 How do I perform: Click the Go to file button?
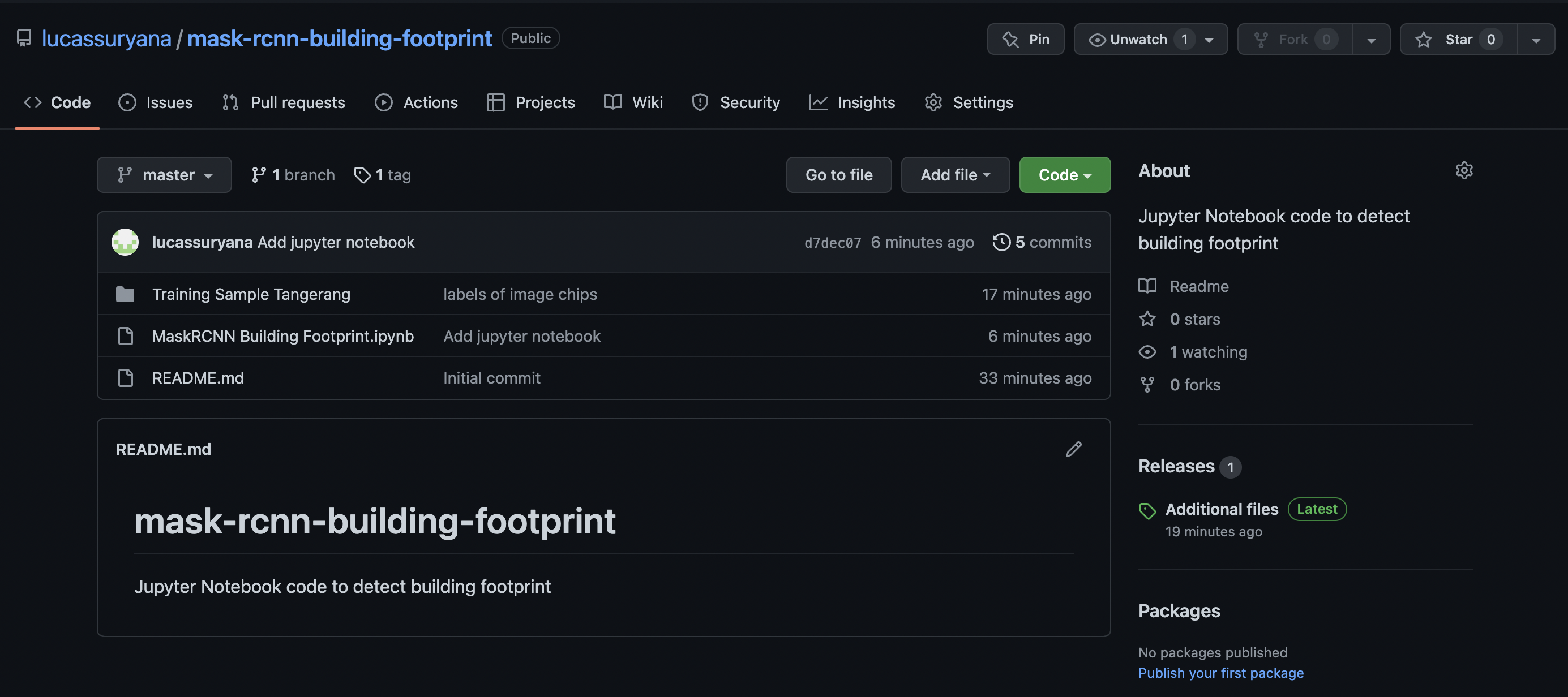839,175
